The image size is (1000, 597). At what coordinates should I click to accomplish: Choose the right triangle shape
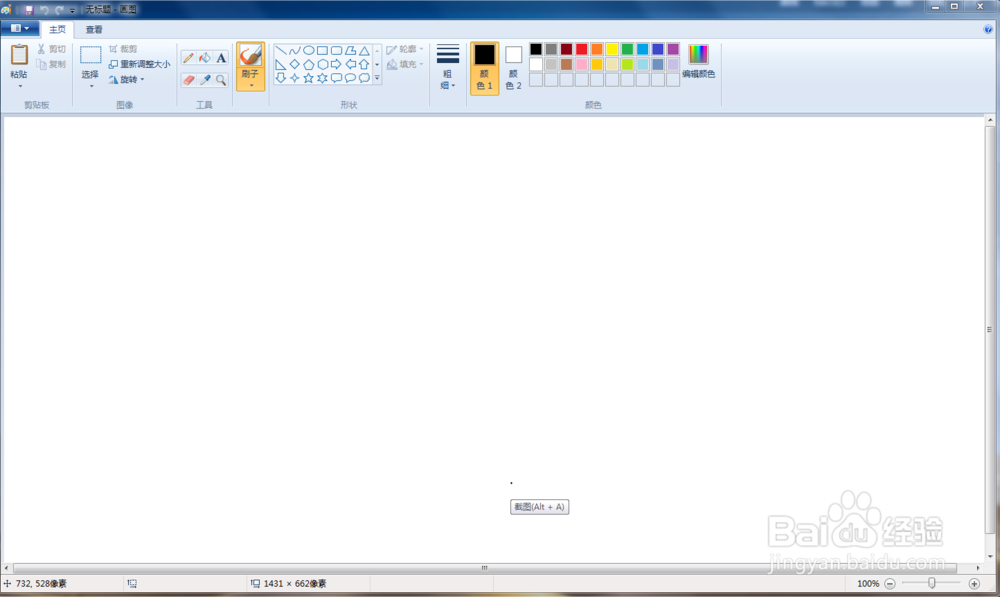pos(281,64)
